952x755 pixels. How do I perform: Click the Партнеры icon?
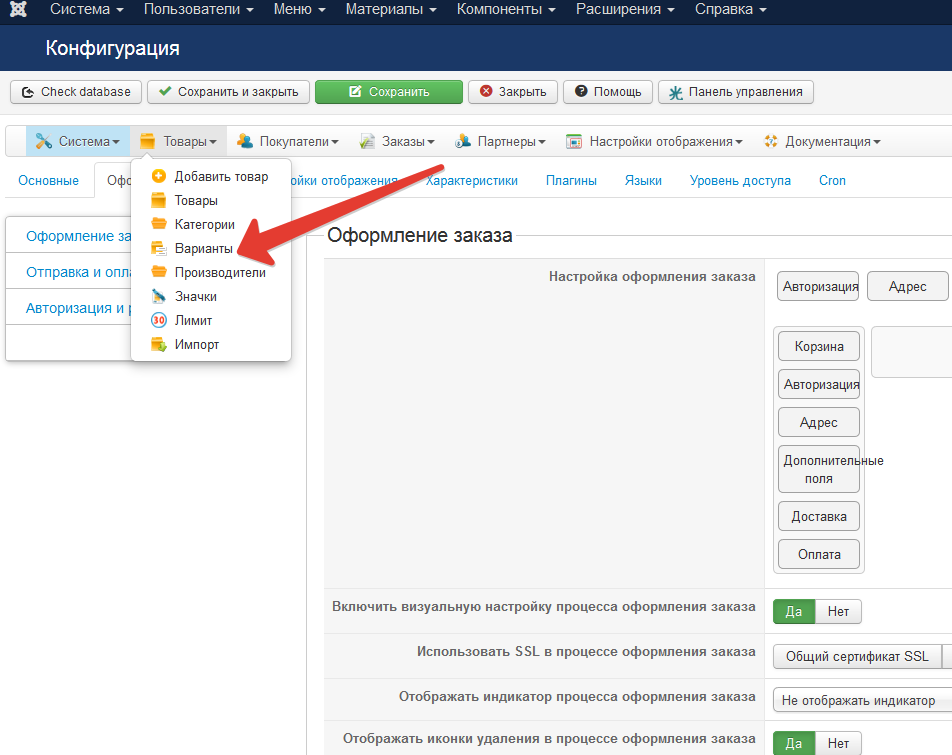coord(463,141)
